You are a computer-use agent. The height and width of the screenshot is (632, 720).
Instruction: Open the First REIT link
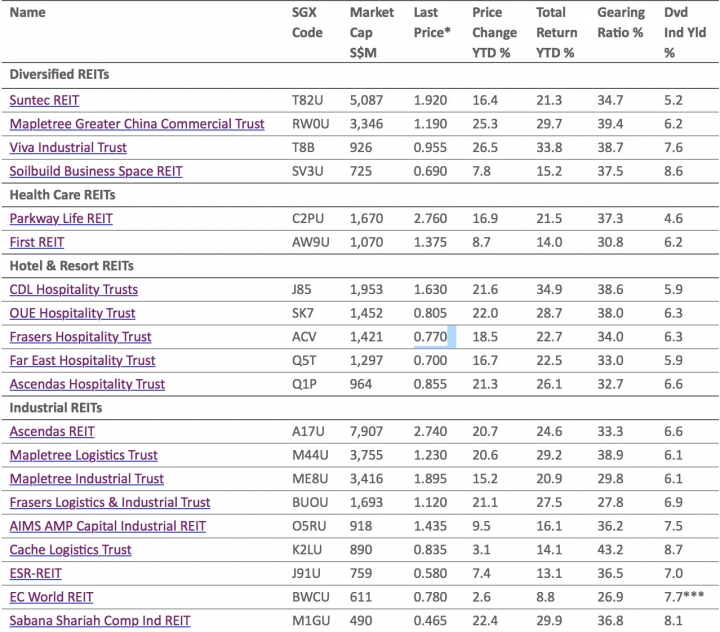tap(37, 242)
